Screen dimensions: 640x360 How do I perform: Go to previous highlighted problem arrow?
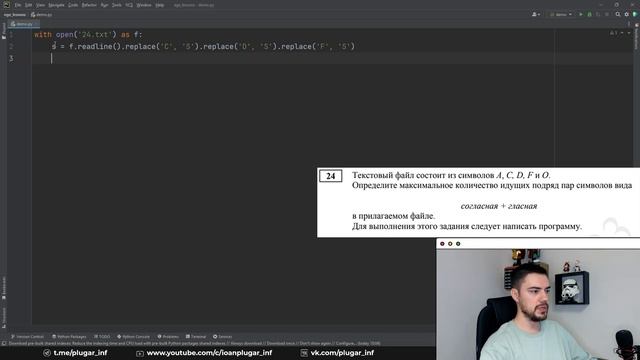(x=622, y=33)
